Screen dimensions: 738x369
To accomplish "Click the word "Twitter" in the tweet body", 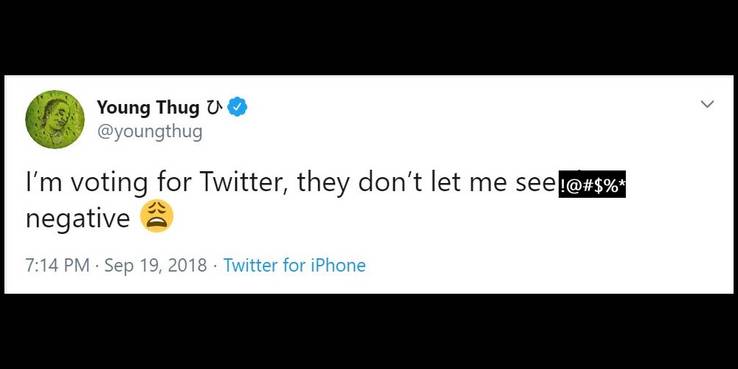I will point(244,183).
